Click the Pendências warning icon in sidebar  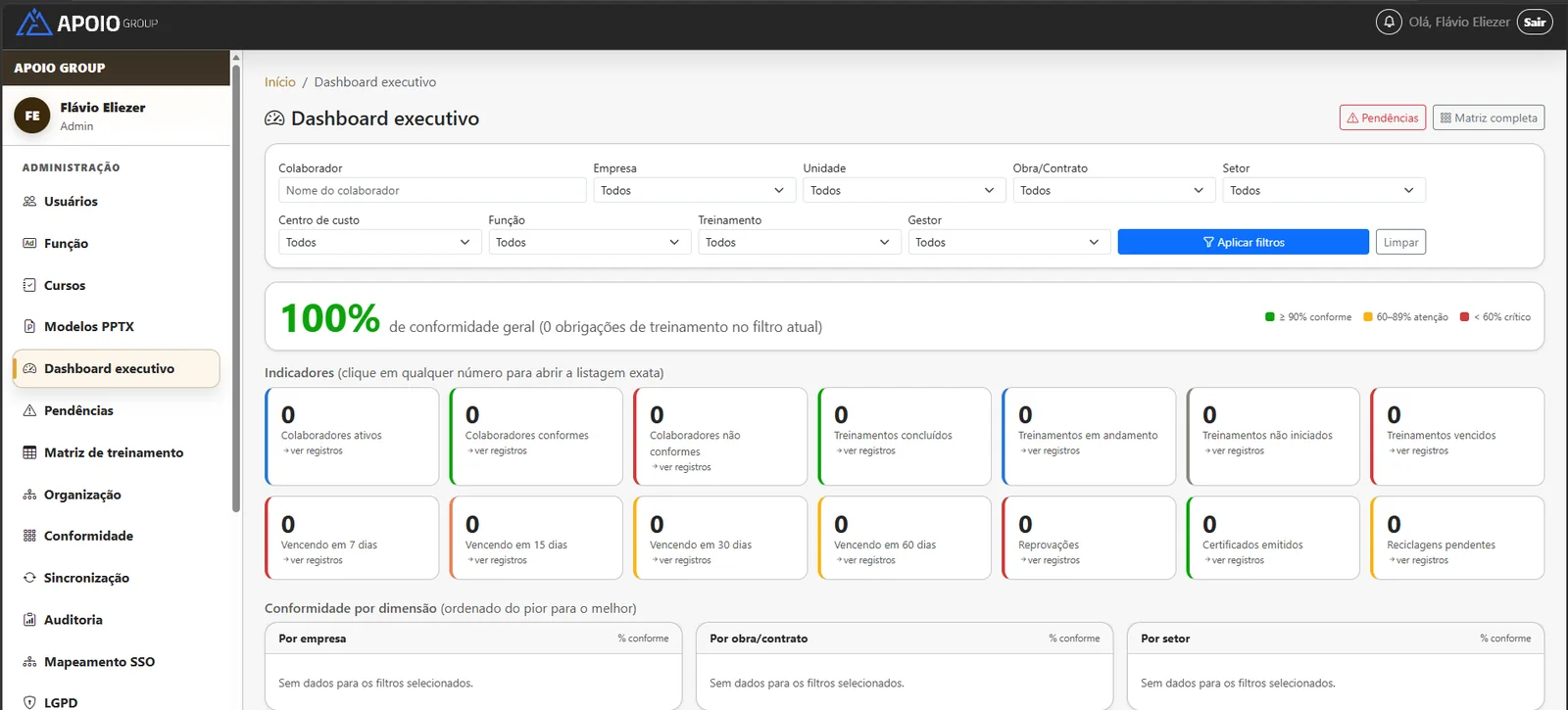(x=29, y=411)
